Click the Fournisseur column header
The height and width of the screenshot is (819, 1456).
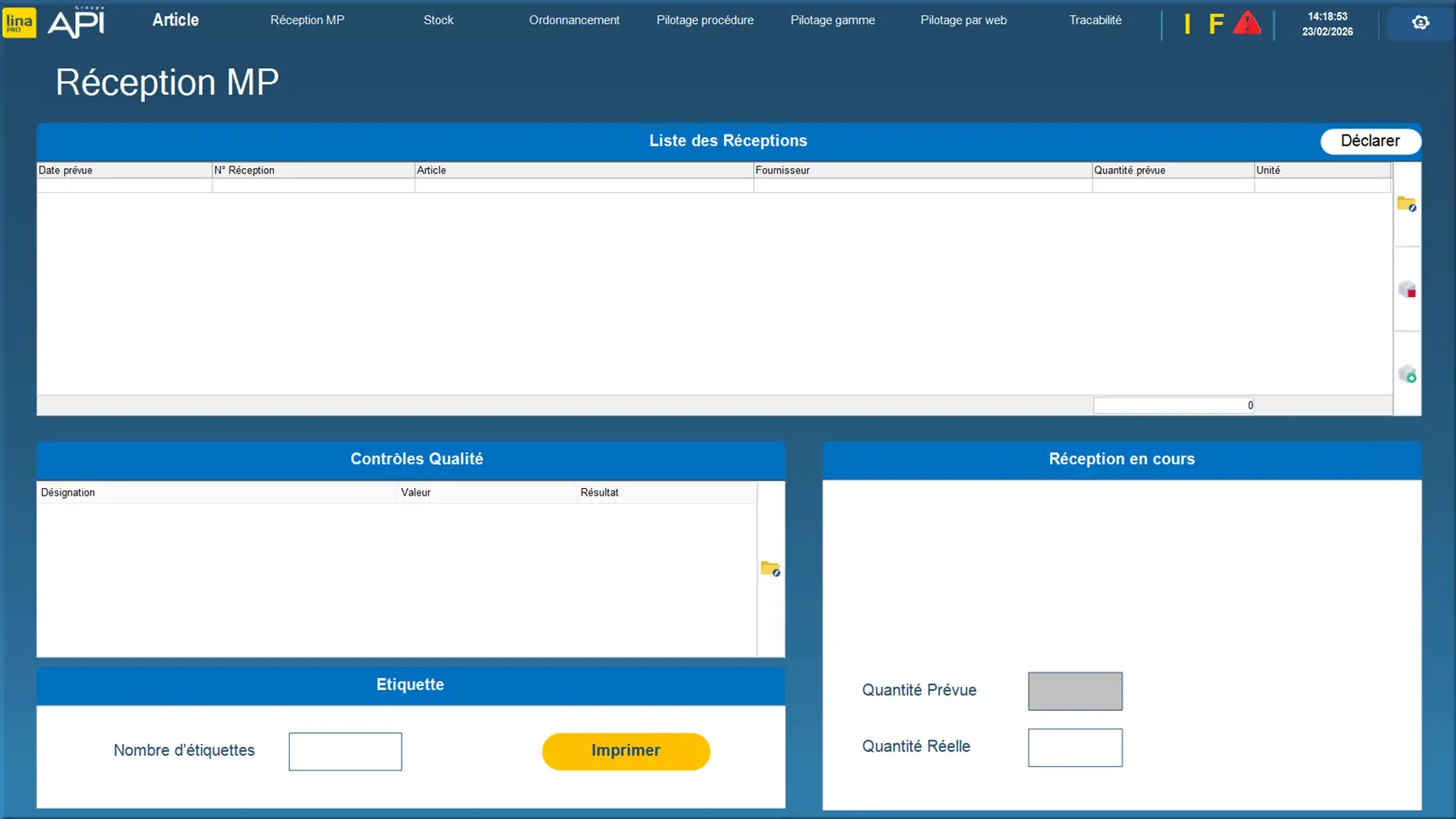pyautogui.click(x=921, y=171)
